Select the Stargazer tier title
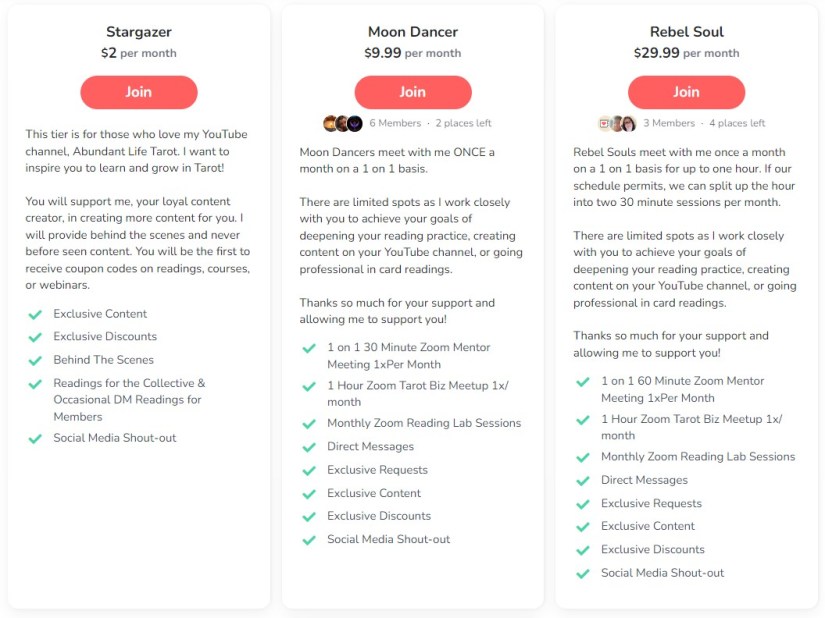The width and height of the screenshot is (825, 618). click(x=139, y=32)
